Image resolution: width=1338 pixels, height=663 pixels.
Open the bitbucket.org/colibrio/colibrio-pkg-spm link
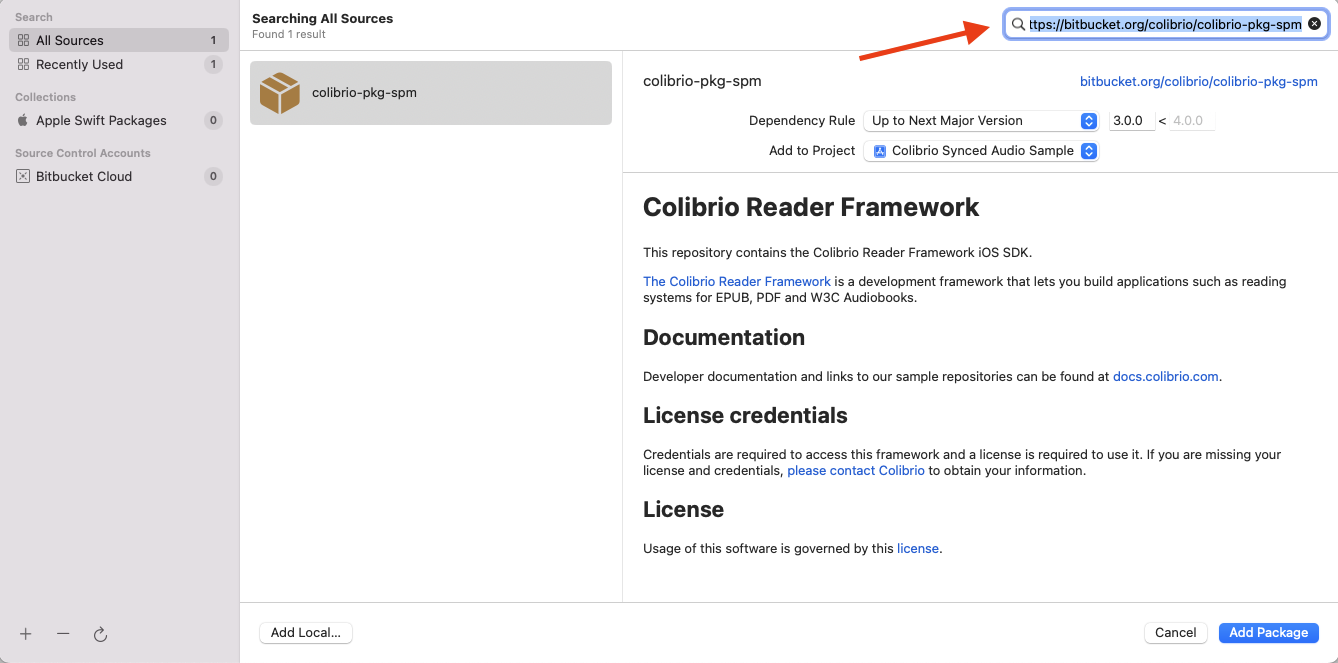pos(1198,82)
